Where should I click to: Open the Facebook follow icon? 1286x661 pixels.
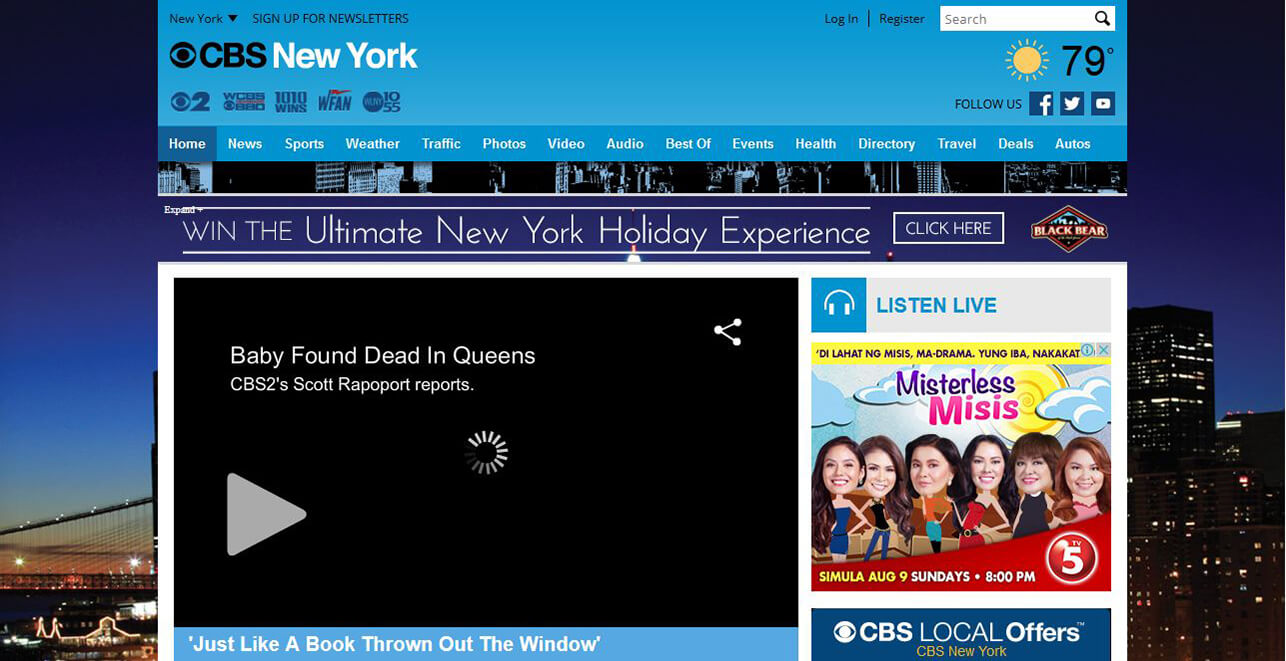[x=1041, y=103]
